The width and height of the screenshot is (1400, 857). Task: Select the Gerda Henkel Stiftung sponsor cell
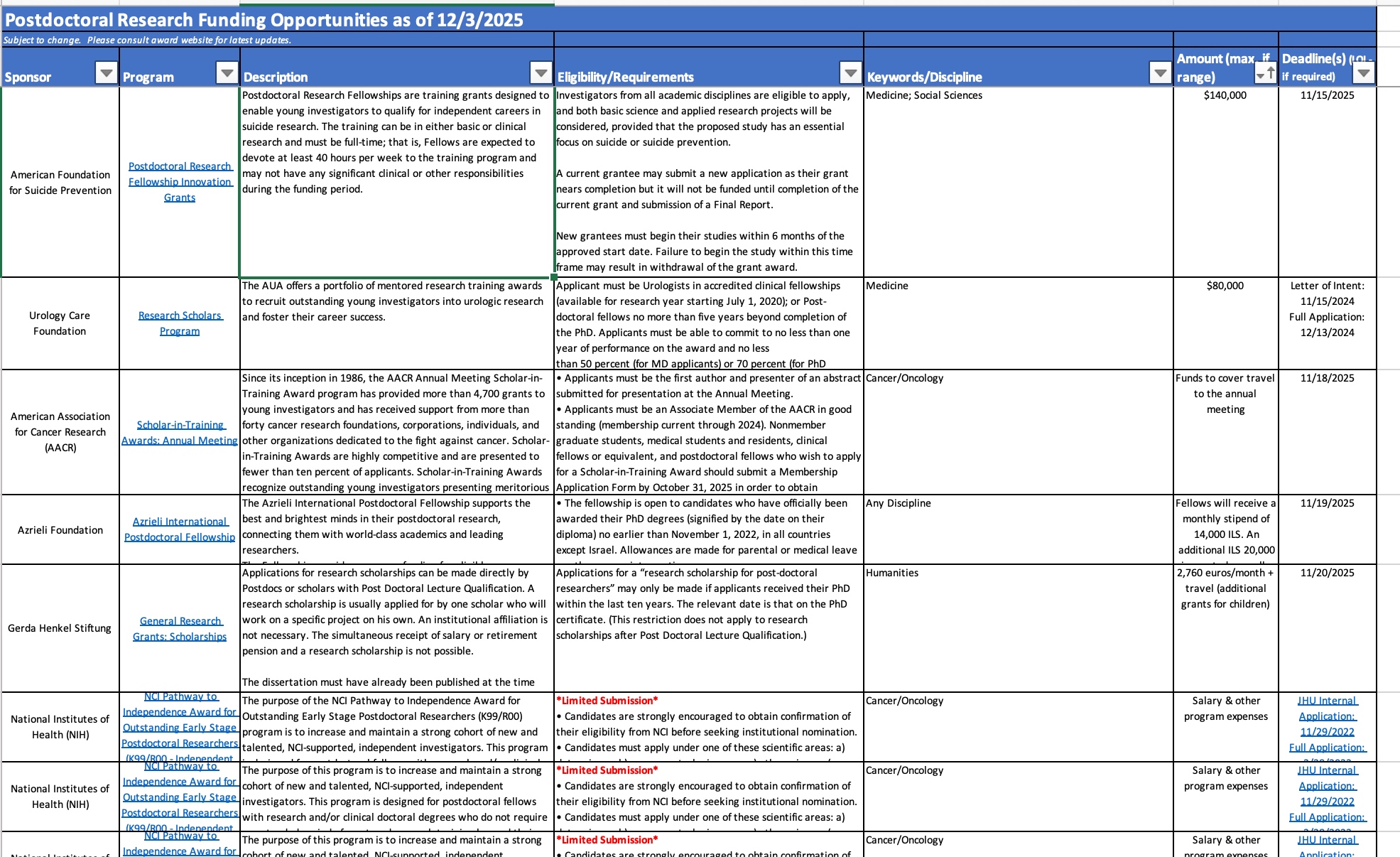coord(60,628)
